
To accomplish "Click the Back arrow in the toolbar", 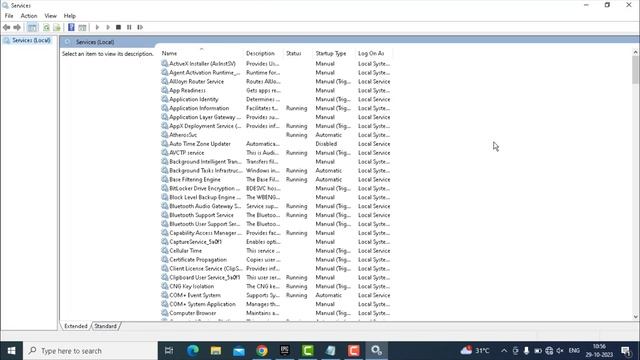I will coord(7,27).
